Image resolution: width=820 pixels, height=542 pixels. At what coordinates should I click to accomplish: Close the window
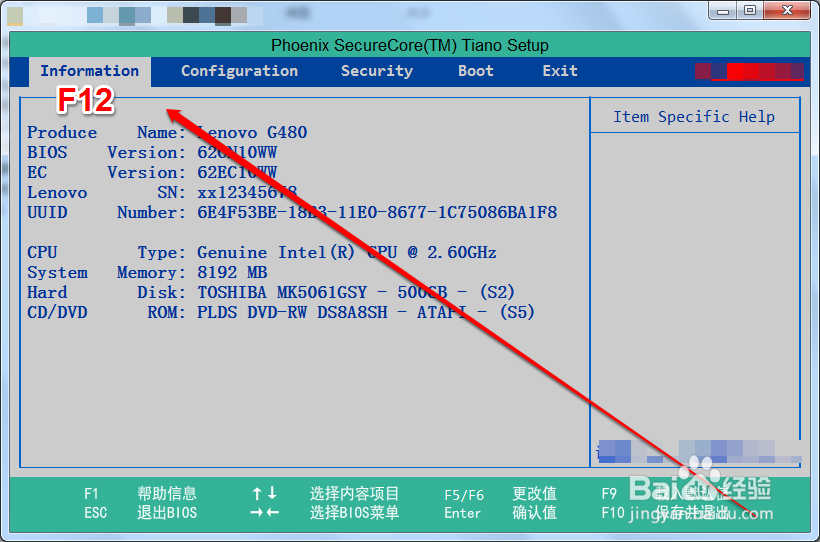tap(787, 10)
